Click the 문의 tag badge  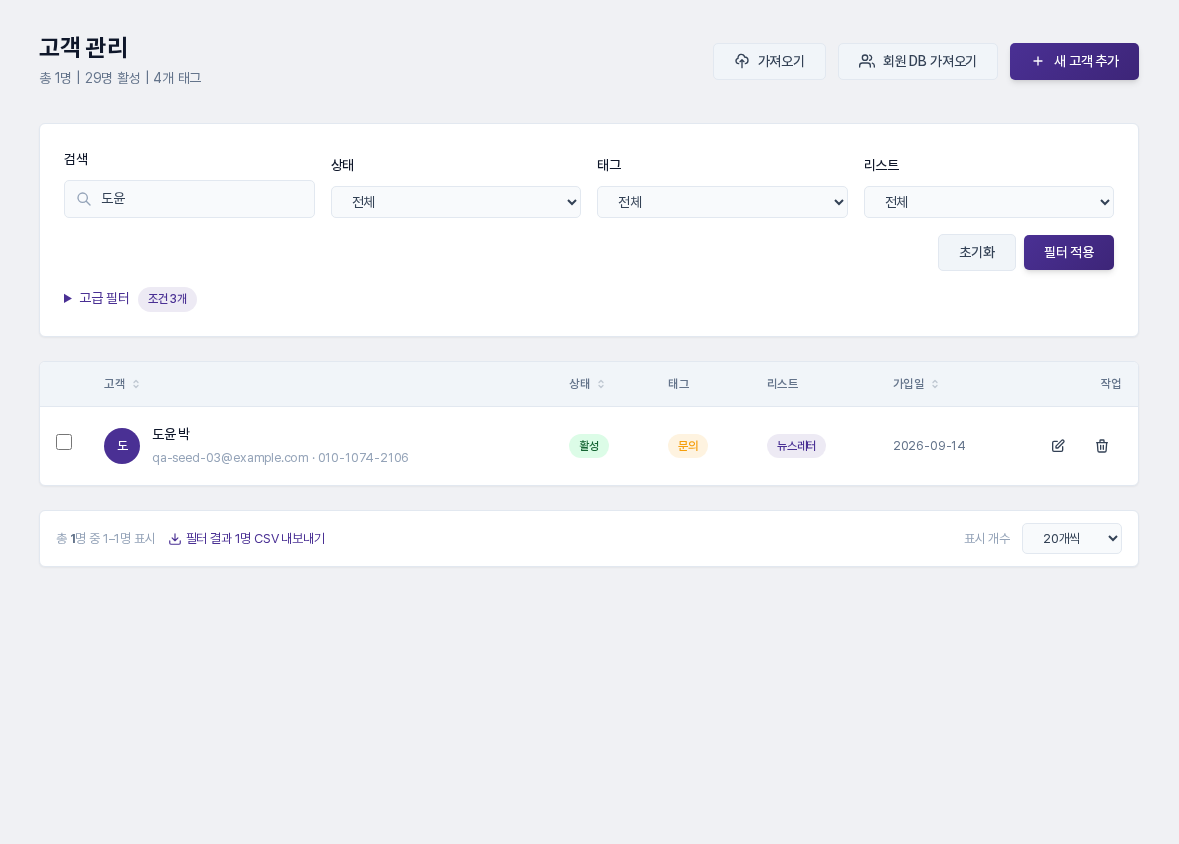688,446
